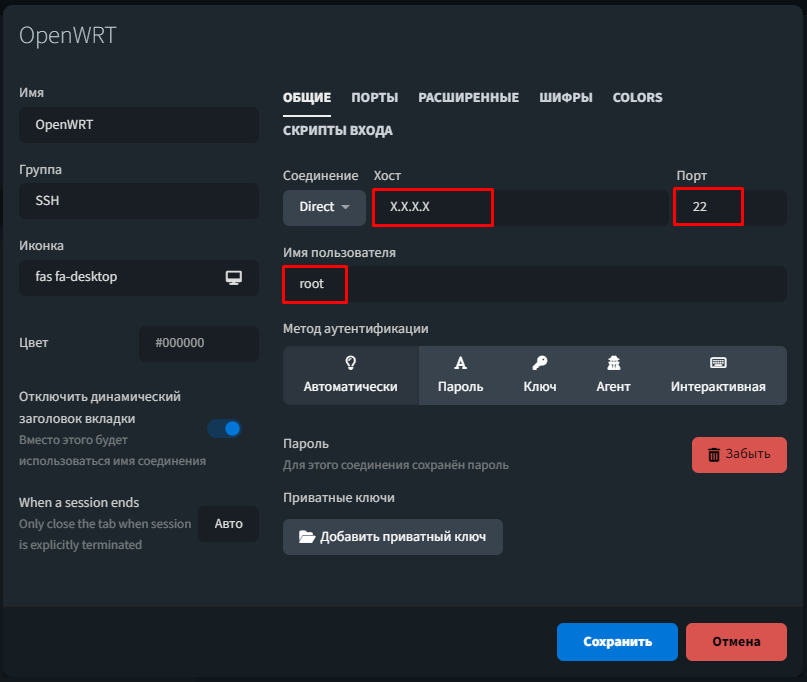Click the keyboard icon for Интерактивная
Viewport: 807px width, 682px height.
(718, 363)
